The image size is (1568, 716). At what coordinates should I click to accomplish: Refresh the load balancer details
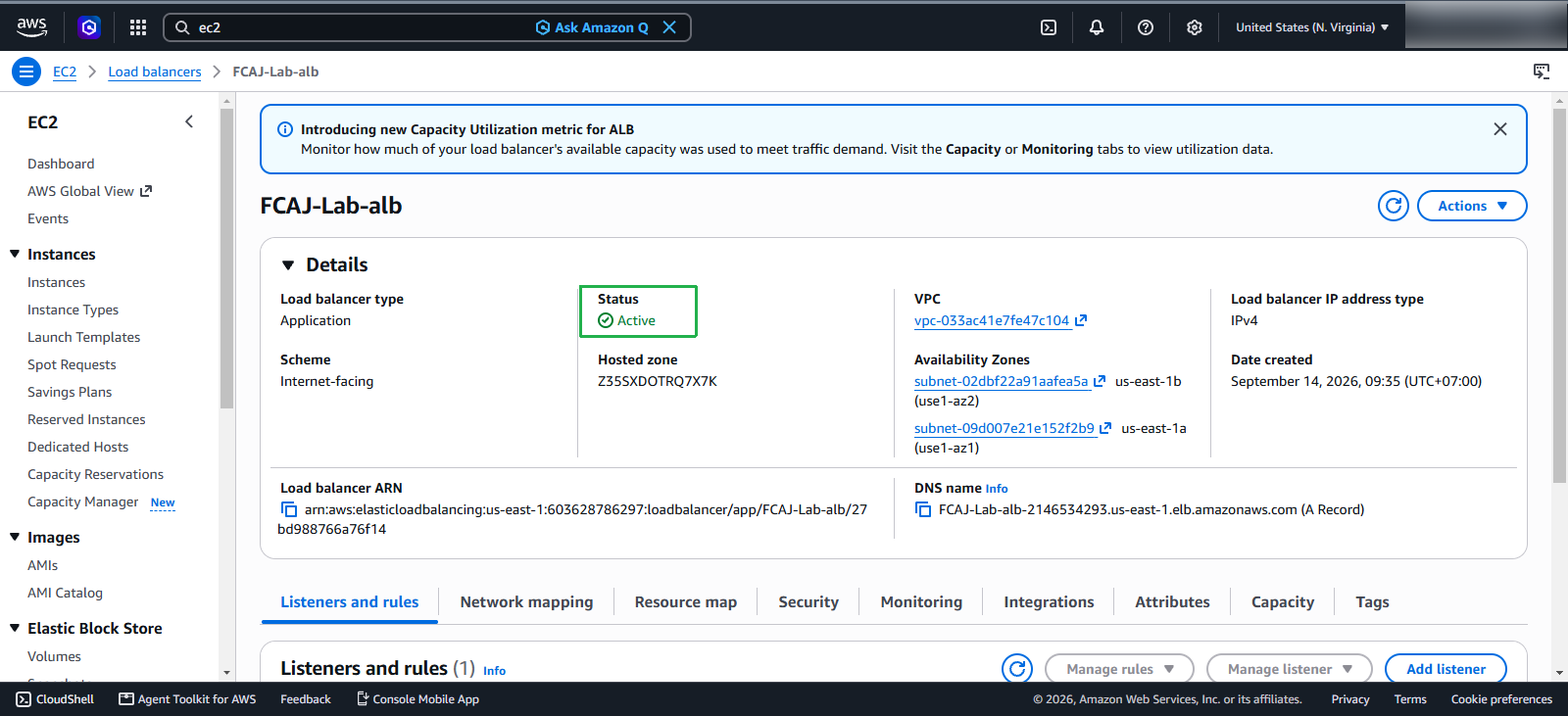tap(1394, 206)
